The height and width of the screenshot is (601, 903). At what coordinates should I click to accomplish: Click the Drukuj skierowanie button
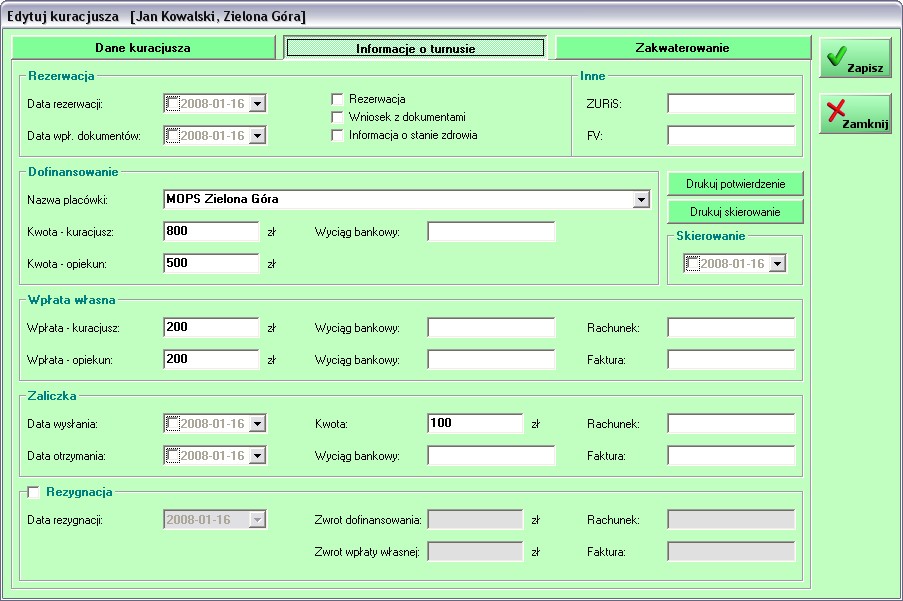pyautogui.click(x=735, y=212)
